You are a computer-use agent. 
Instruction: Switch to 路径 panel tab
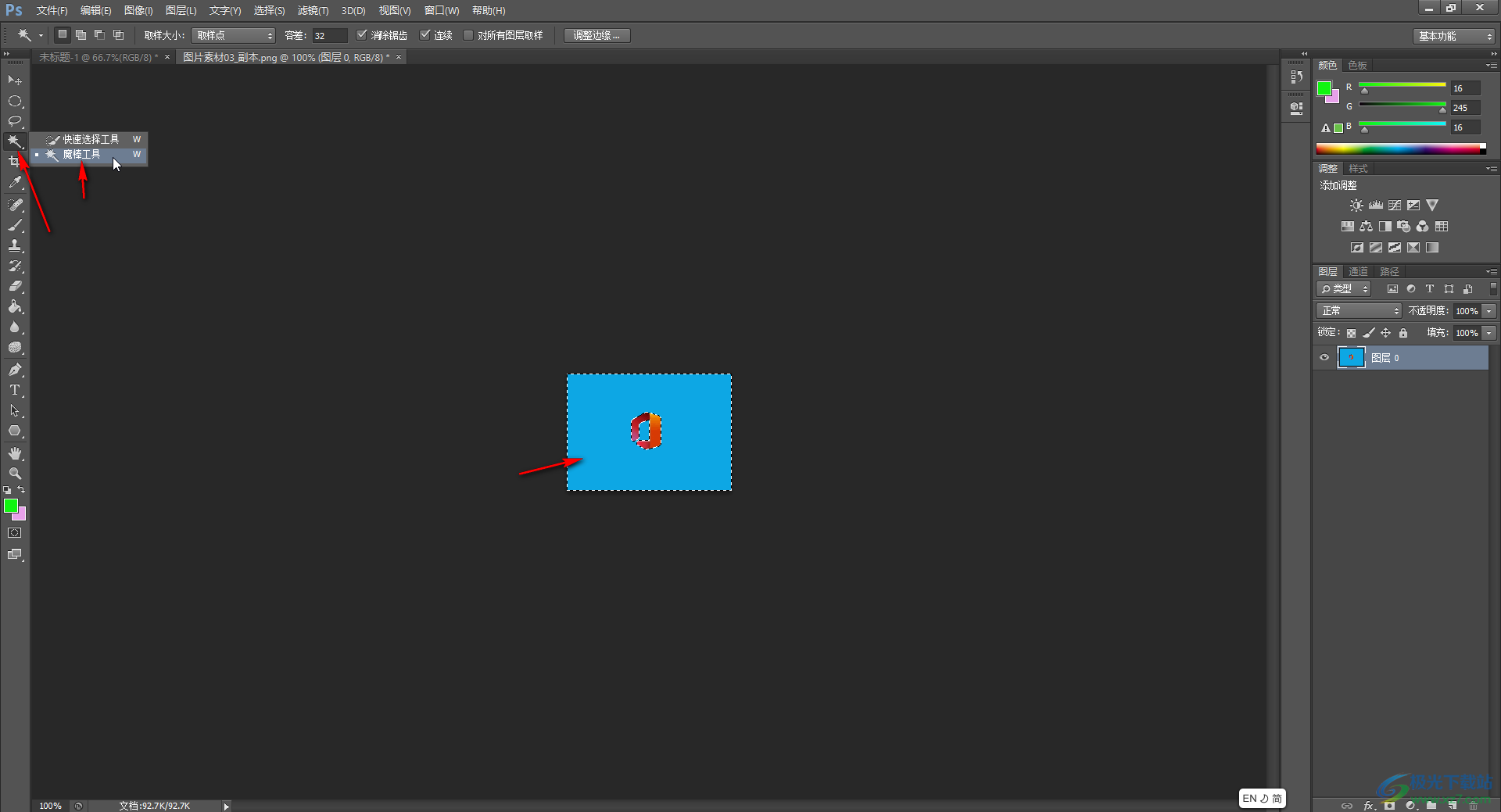[x=1389, y=272]
